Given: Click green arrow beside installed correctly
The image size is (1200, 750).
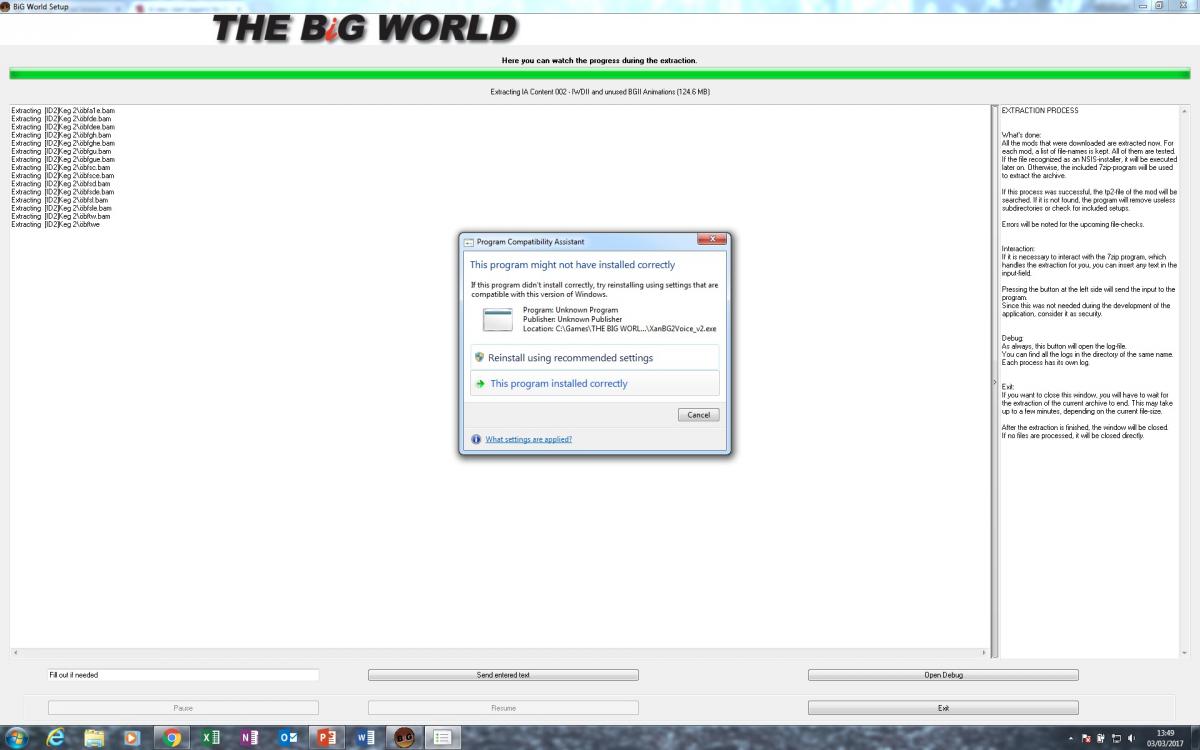Looking at the screenshot, I should (x=481, y=384).
